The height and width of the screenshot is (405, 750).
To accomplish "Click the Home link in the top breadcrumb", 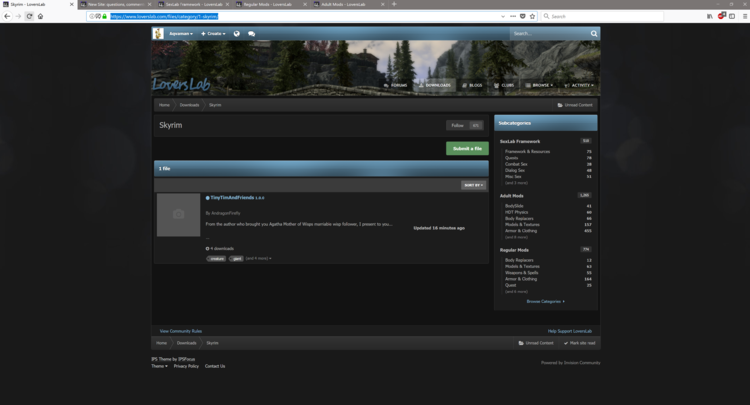I will point(164,105).
